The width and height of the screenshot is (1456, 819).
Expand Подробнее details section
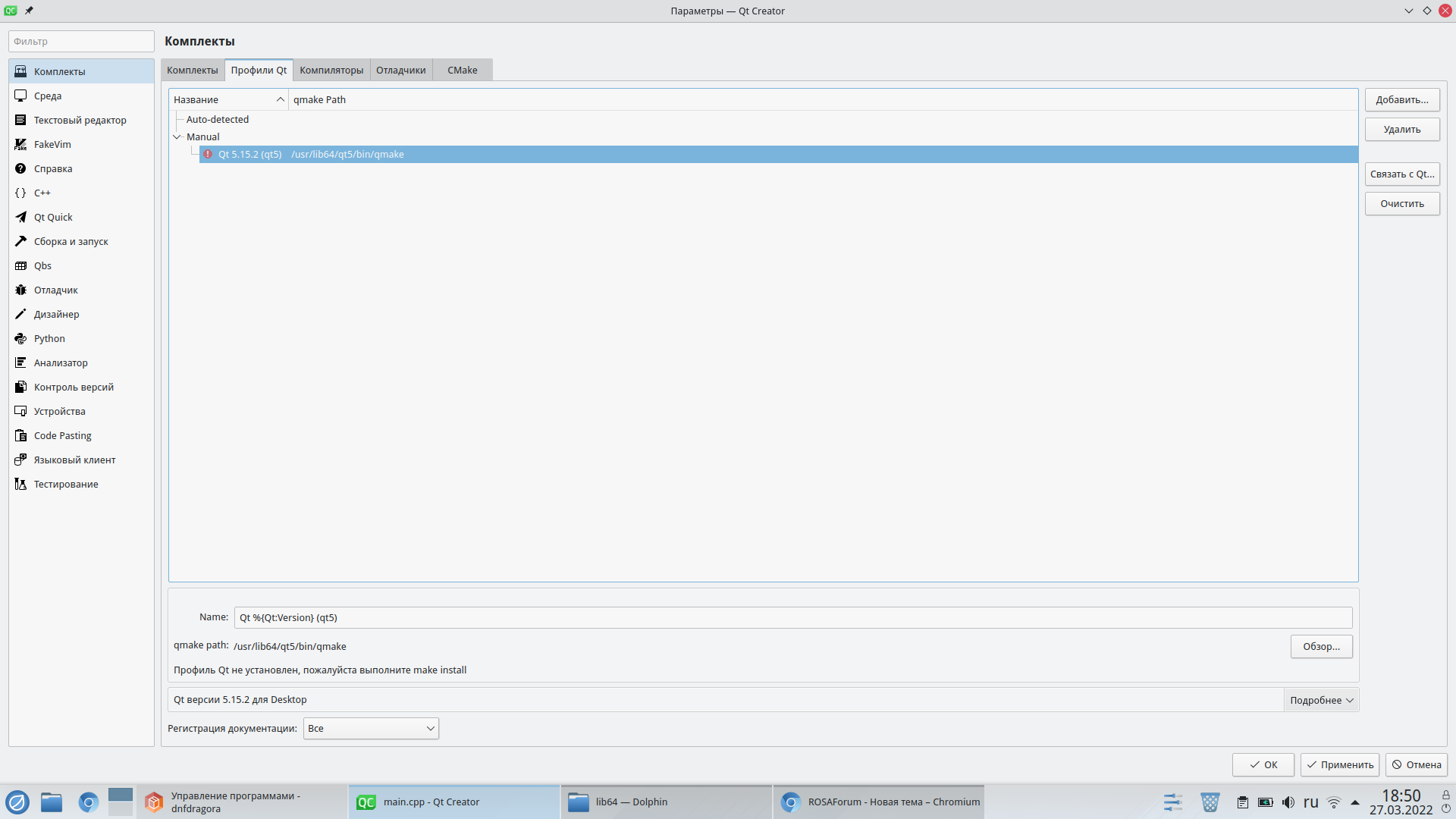(x=1321, y=700)
